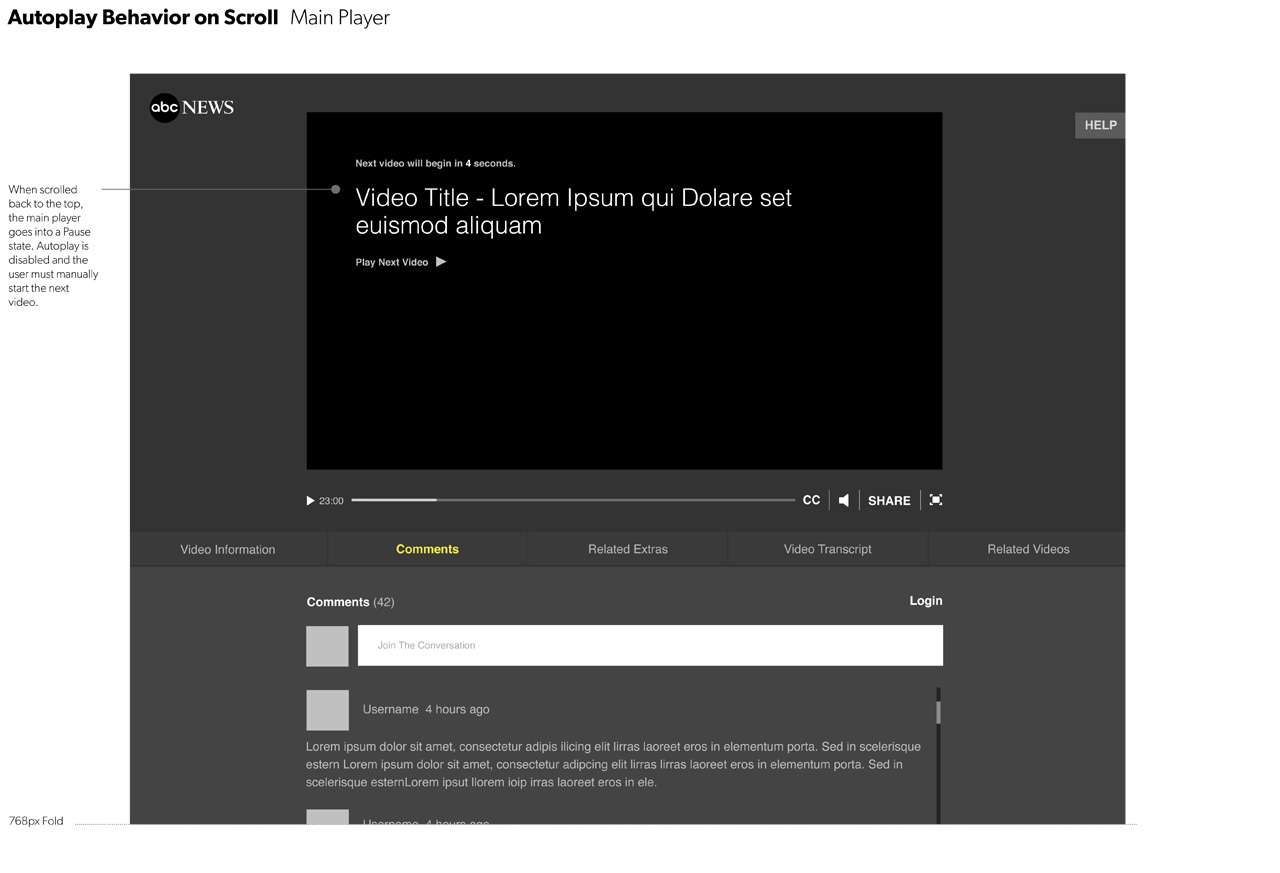The image size is (1280, 873).
Task: Seek on the video progress bar
Action: coord(573,500)
